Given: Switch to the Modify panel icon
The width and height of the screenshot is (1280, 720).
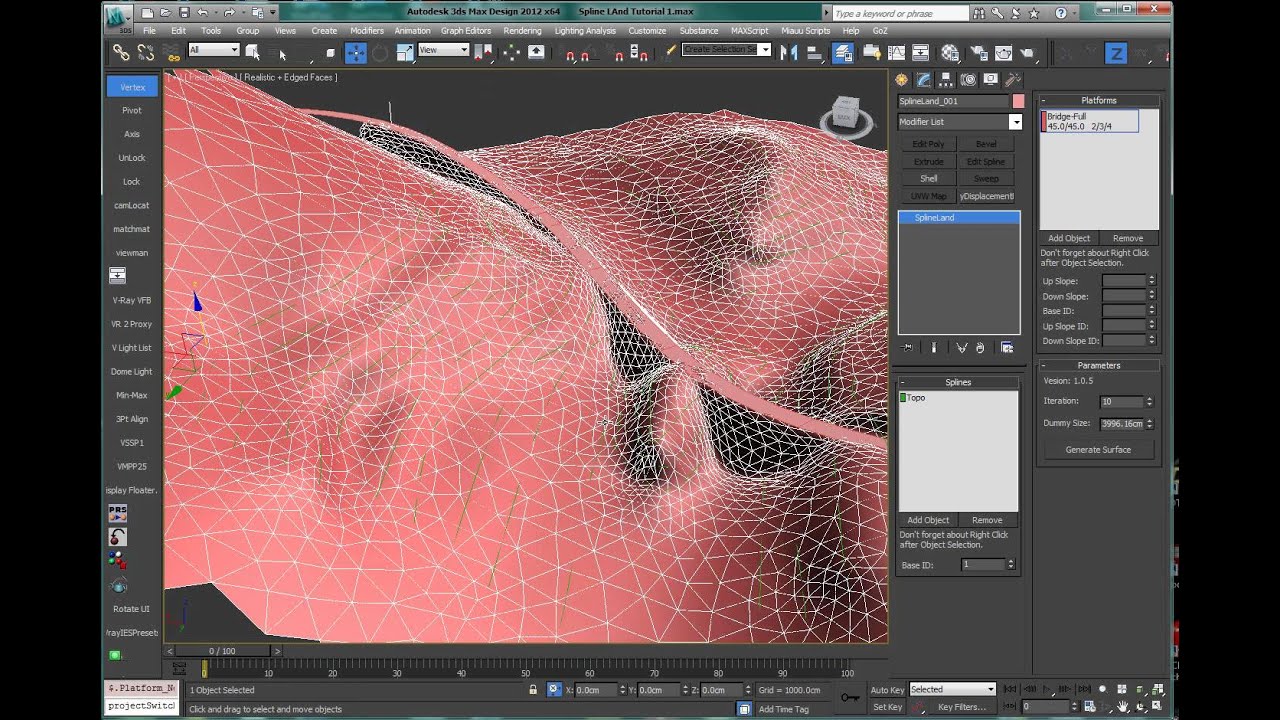Looking at the screenshot, I should pos(923,79).
